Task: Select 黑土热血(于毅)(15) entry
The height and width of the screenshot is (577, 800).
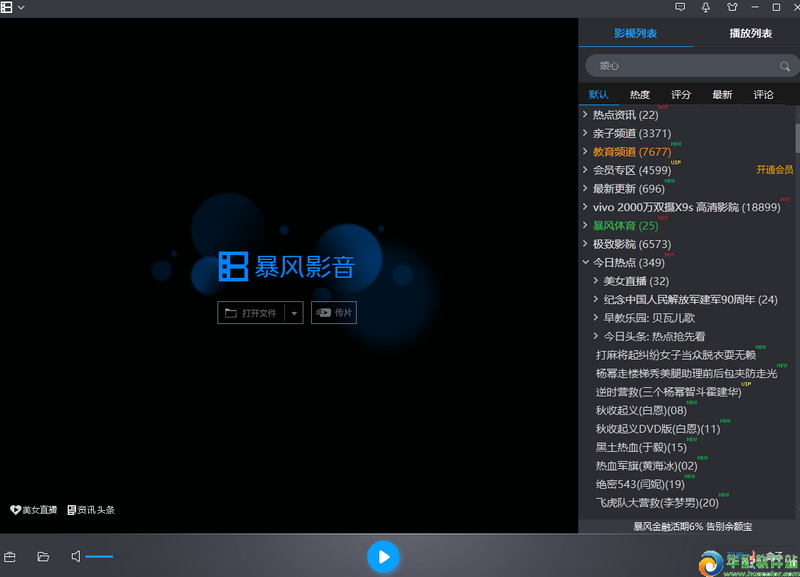Action: point(641,447)
